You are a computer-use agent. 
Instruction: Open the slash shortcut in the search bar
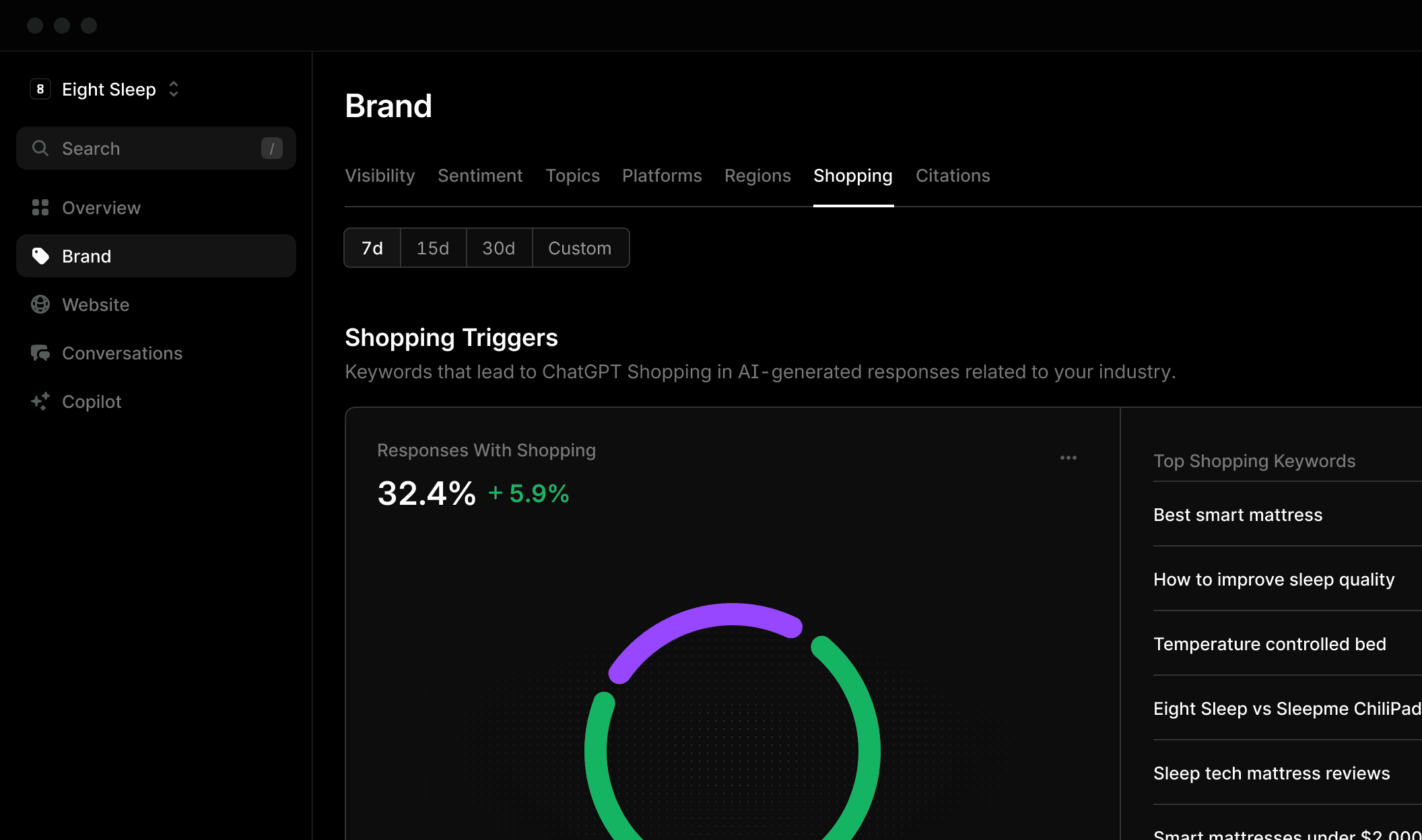271,148
